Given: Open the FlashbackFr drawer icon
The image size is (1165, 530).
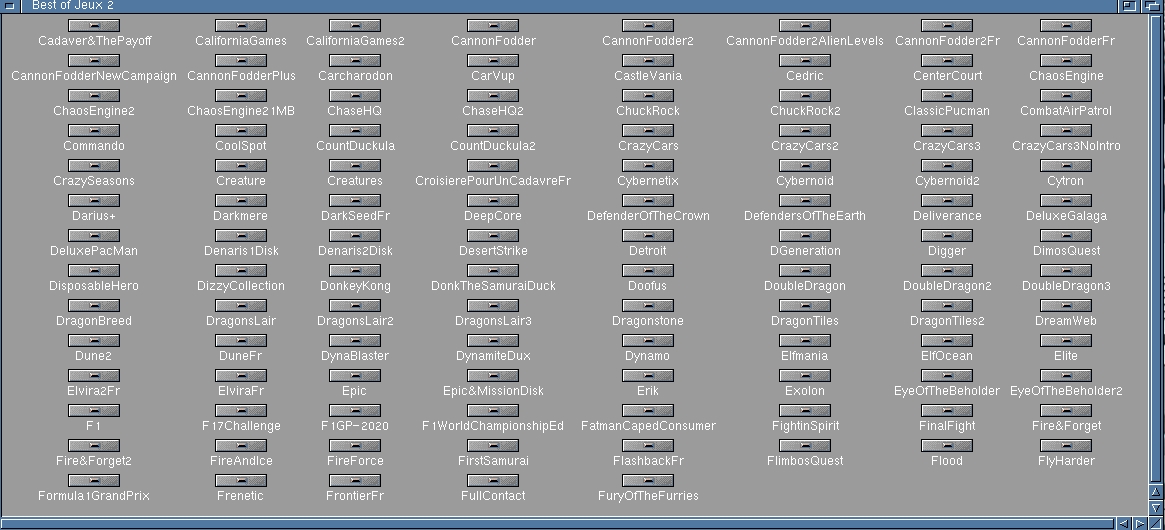Looking at the screenshot, I should click(647, 445).
